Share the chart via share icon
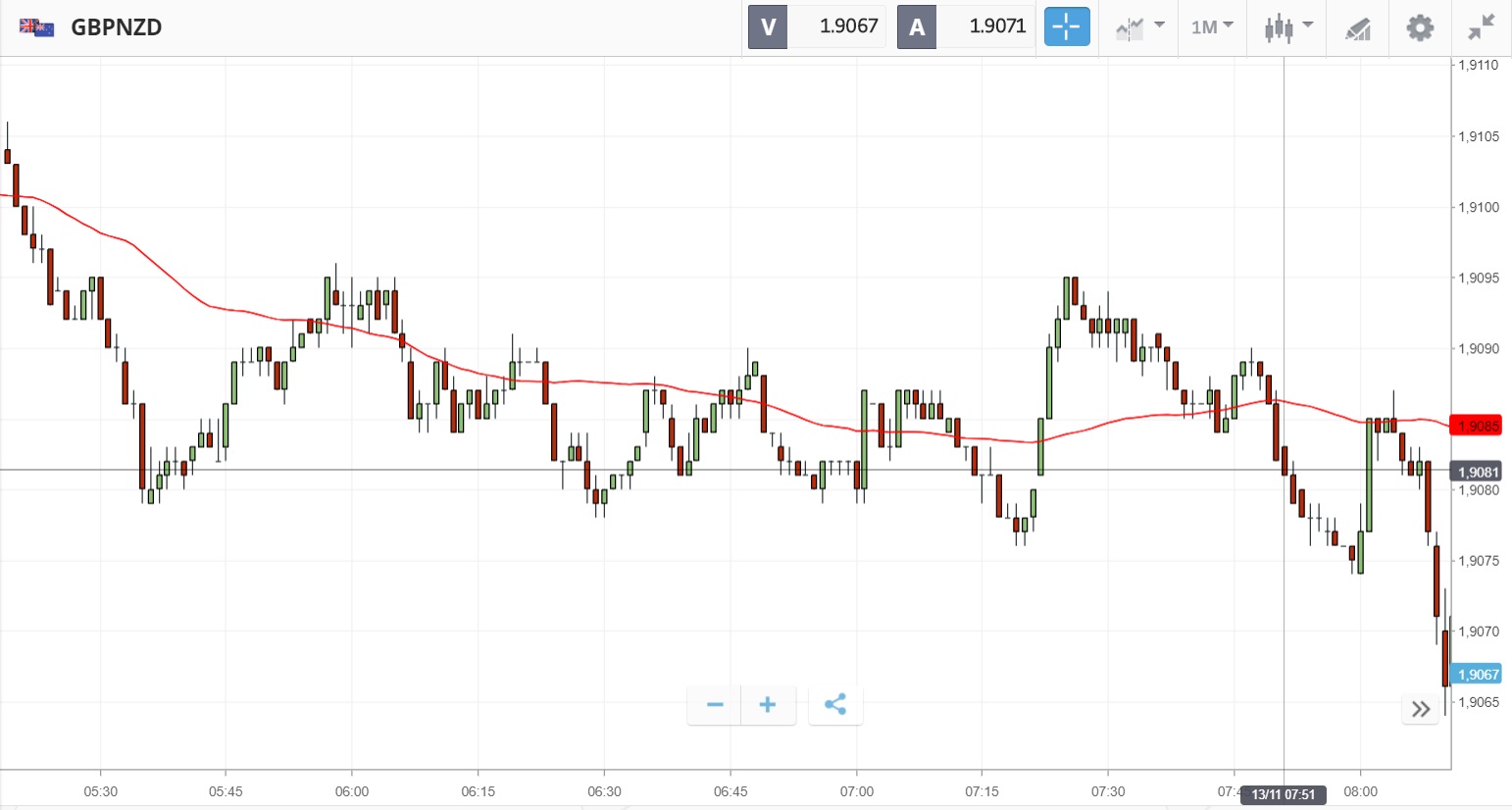 point(835,705)
